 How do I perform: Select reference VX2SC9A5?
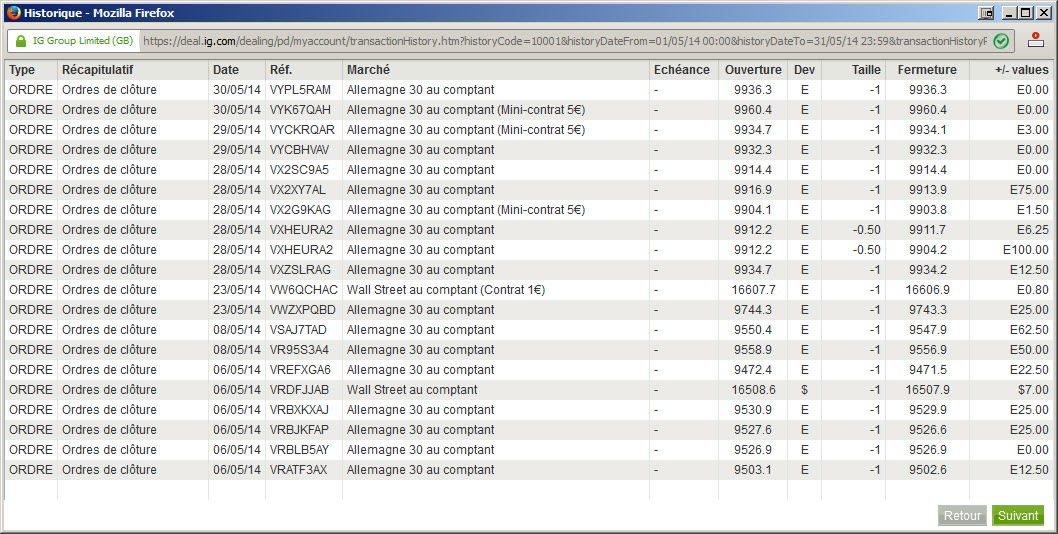click(300, 169)
